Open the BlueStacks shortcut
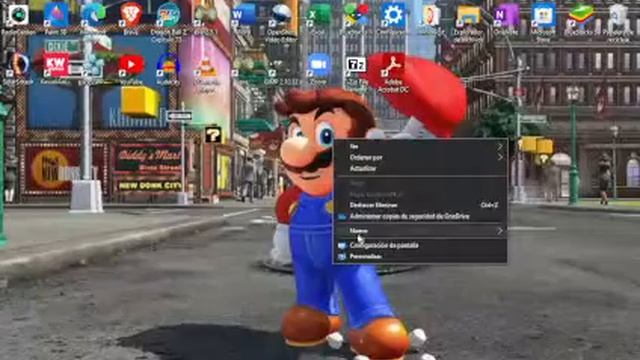 coord(581,18)
